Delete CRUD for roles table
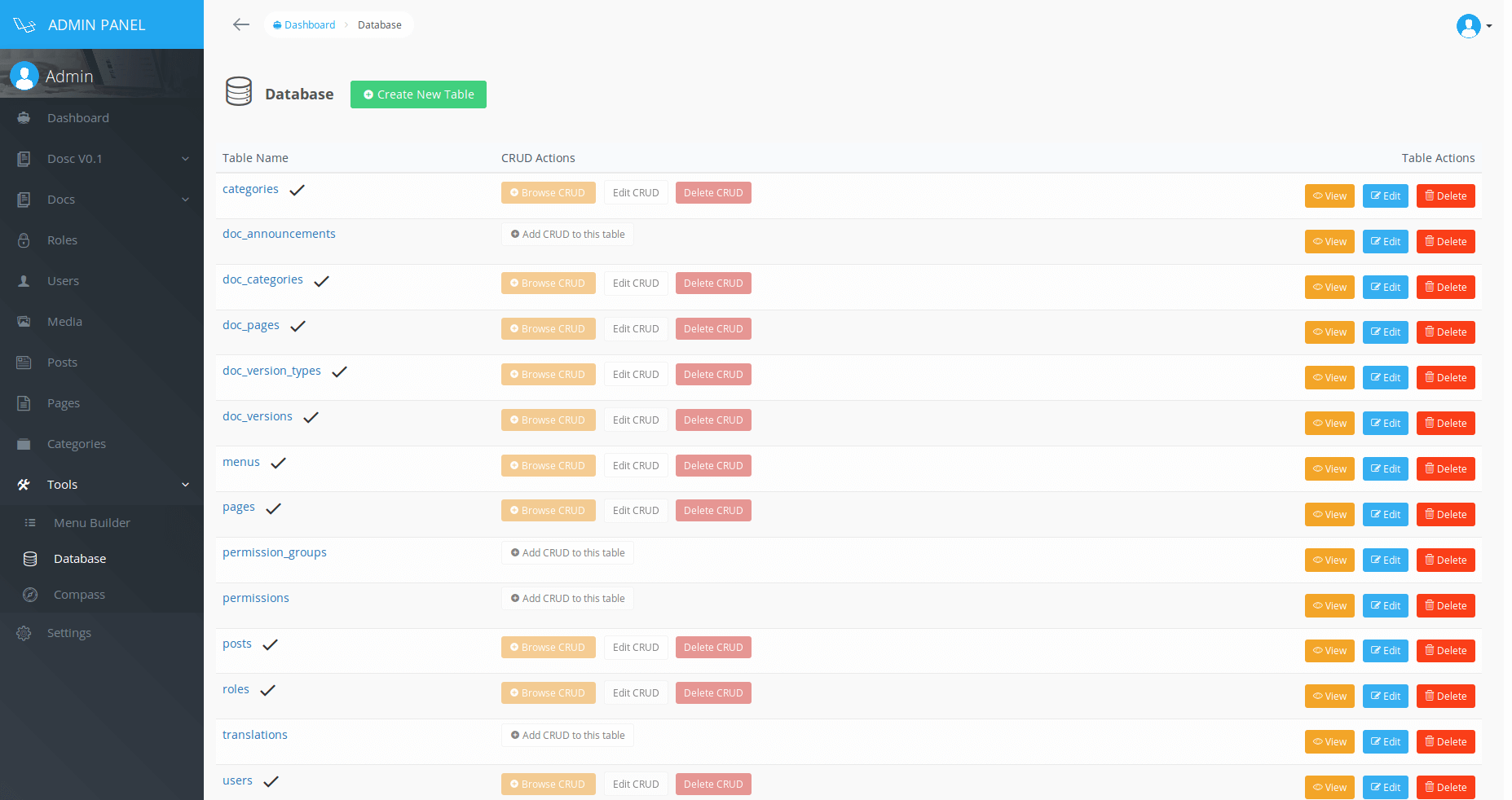The width and height of the screenshot is (1512, 800). [x=713, y=693]
